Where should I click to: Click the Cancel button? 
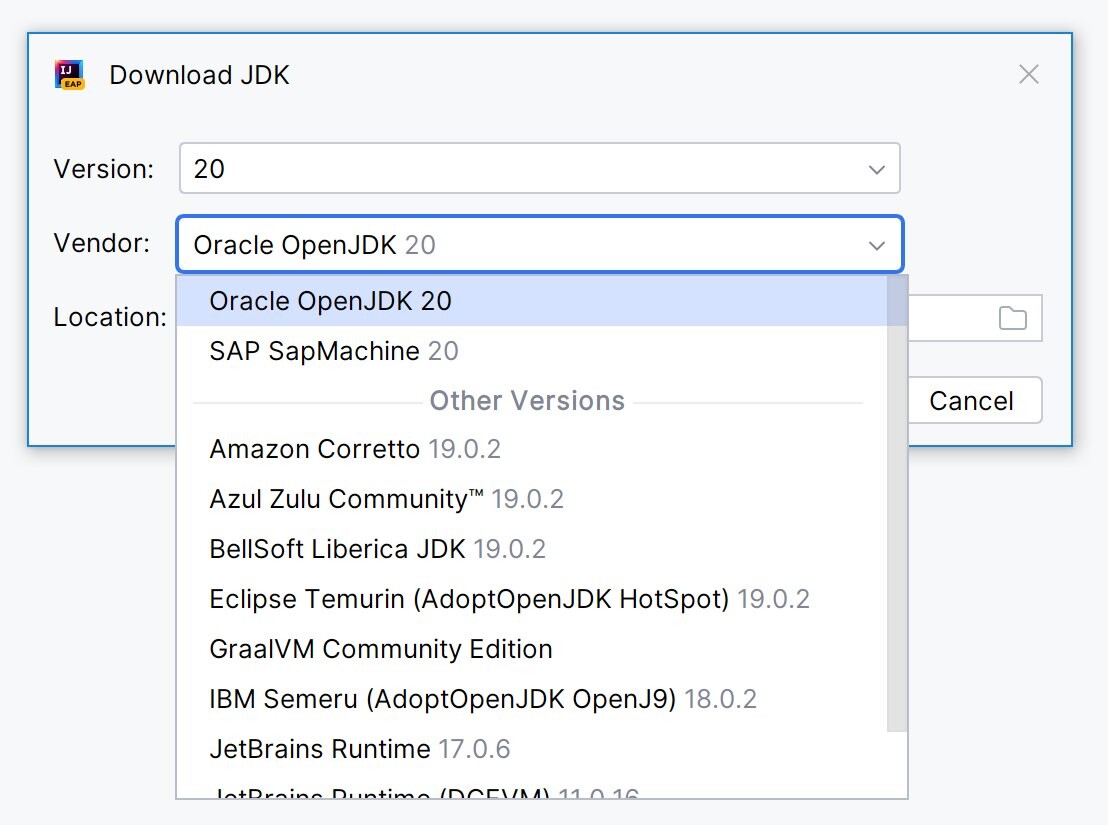pos(971,400)
